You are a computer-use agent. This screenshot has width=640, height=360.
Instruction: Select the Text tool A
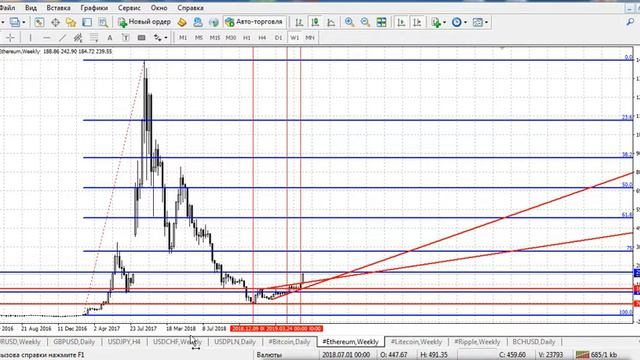109,38
